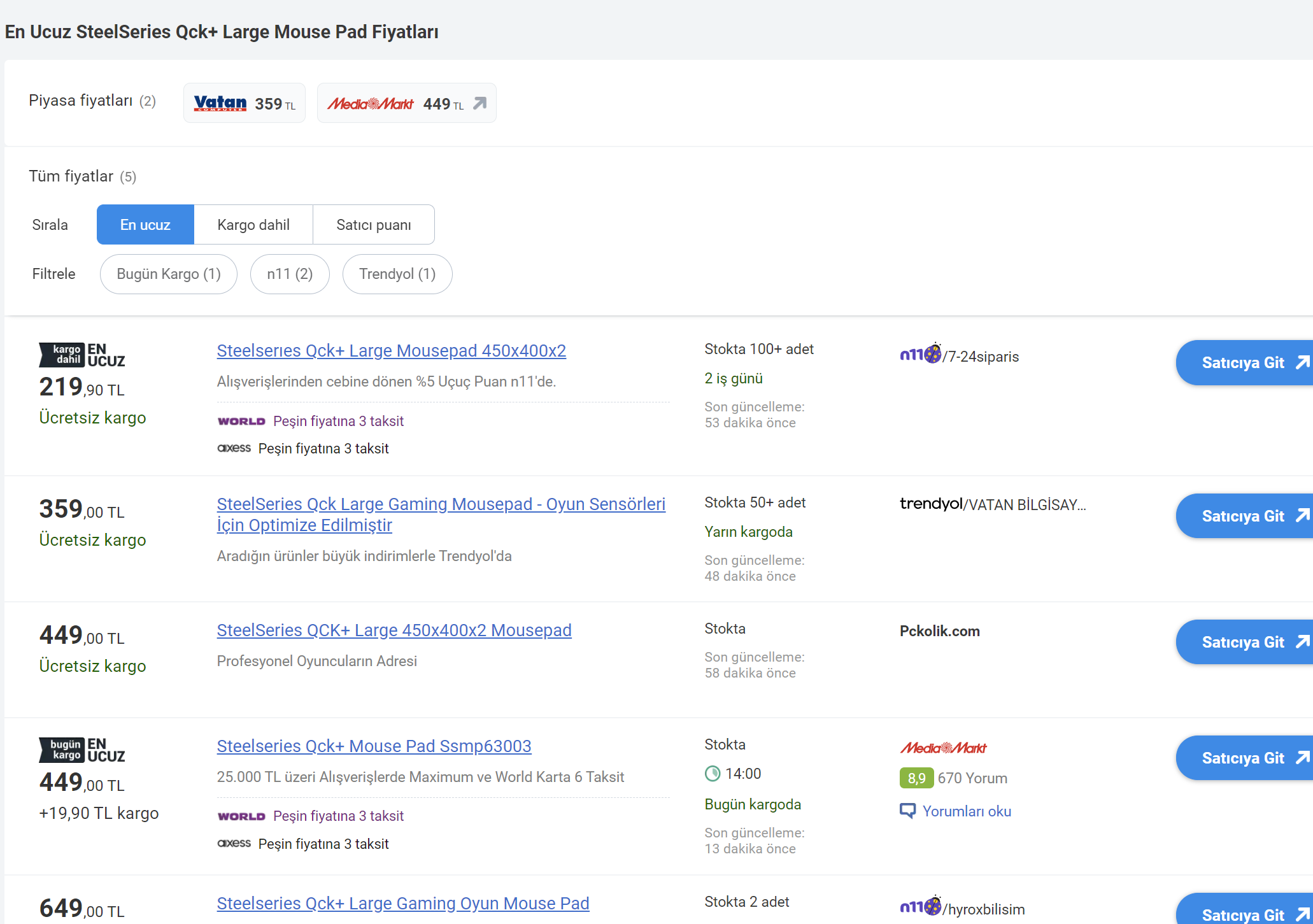The image size is (1313, 924).
Task: Click the Bugün kargoda text
Action: tap(753, 805)
